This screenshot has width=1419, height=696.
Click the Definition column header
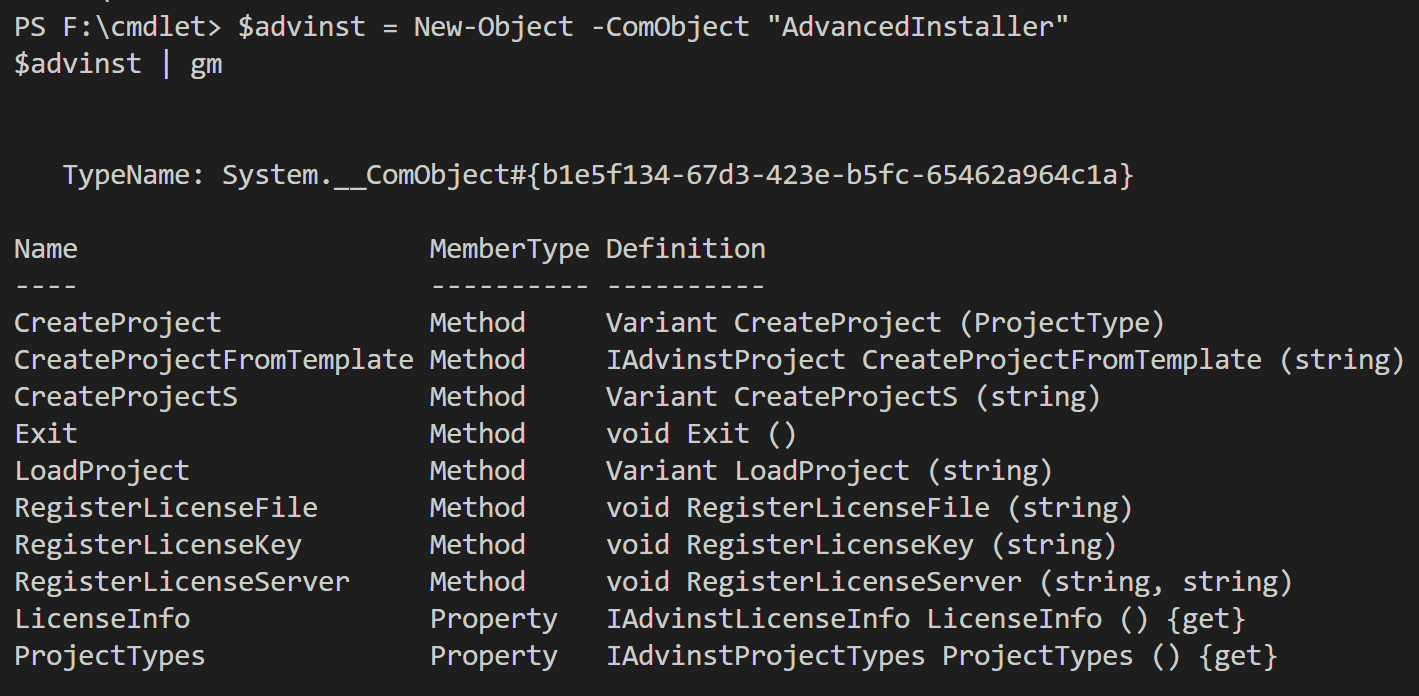coord(685,249)
